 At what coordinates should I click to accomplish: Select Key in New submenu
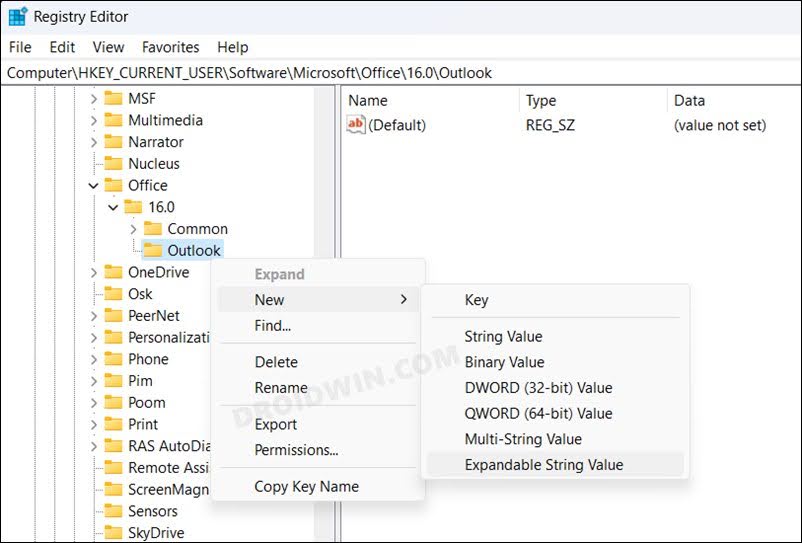555,300
